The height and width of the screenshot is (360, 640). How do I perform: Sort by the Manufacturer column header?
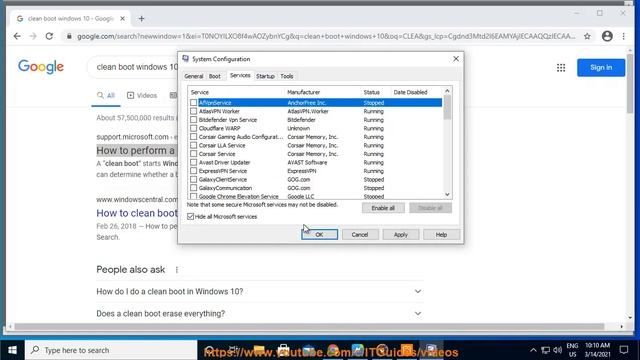coord(322,92)
